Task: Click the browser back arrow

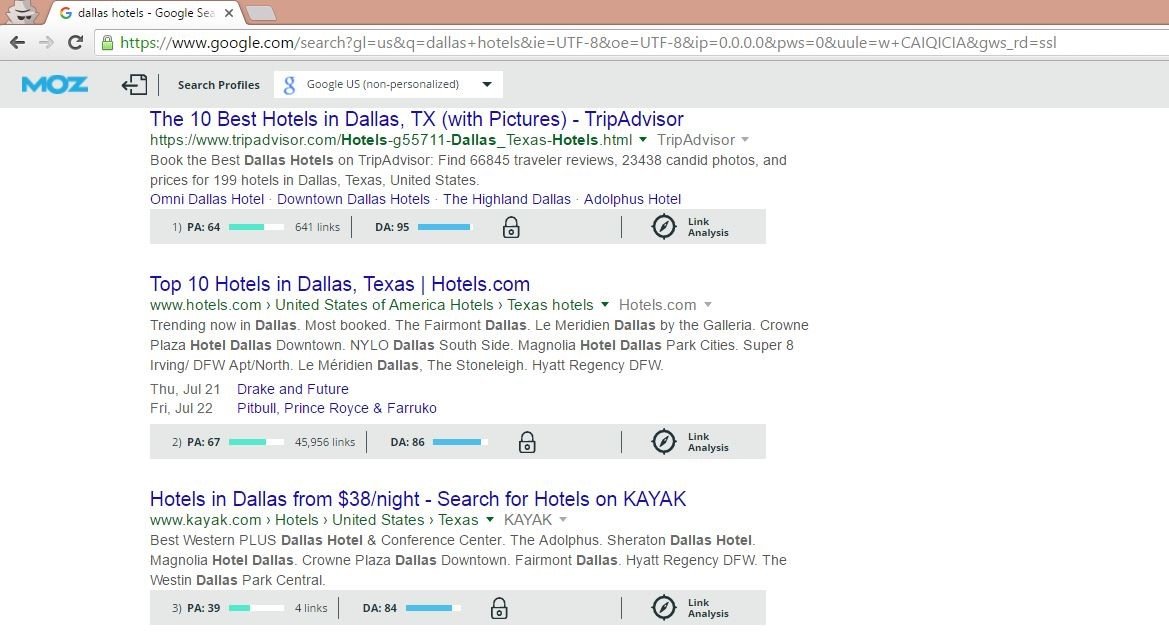Action: 17,42
